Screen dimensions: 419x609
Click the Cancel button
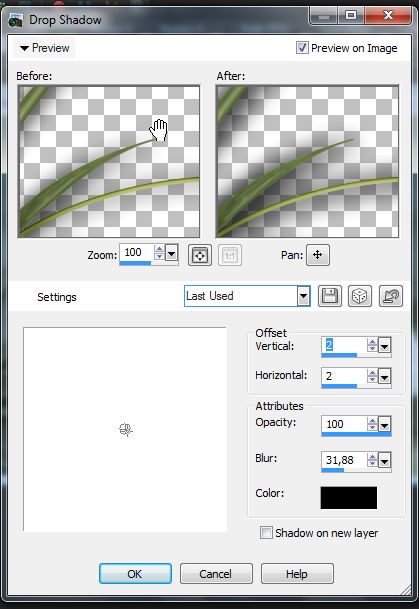[x=216, y=574]
